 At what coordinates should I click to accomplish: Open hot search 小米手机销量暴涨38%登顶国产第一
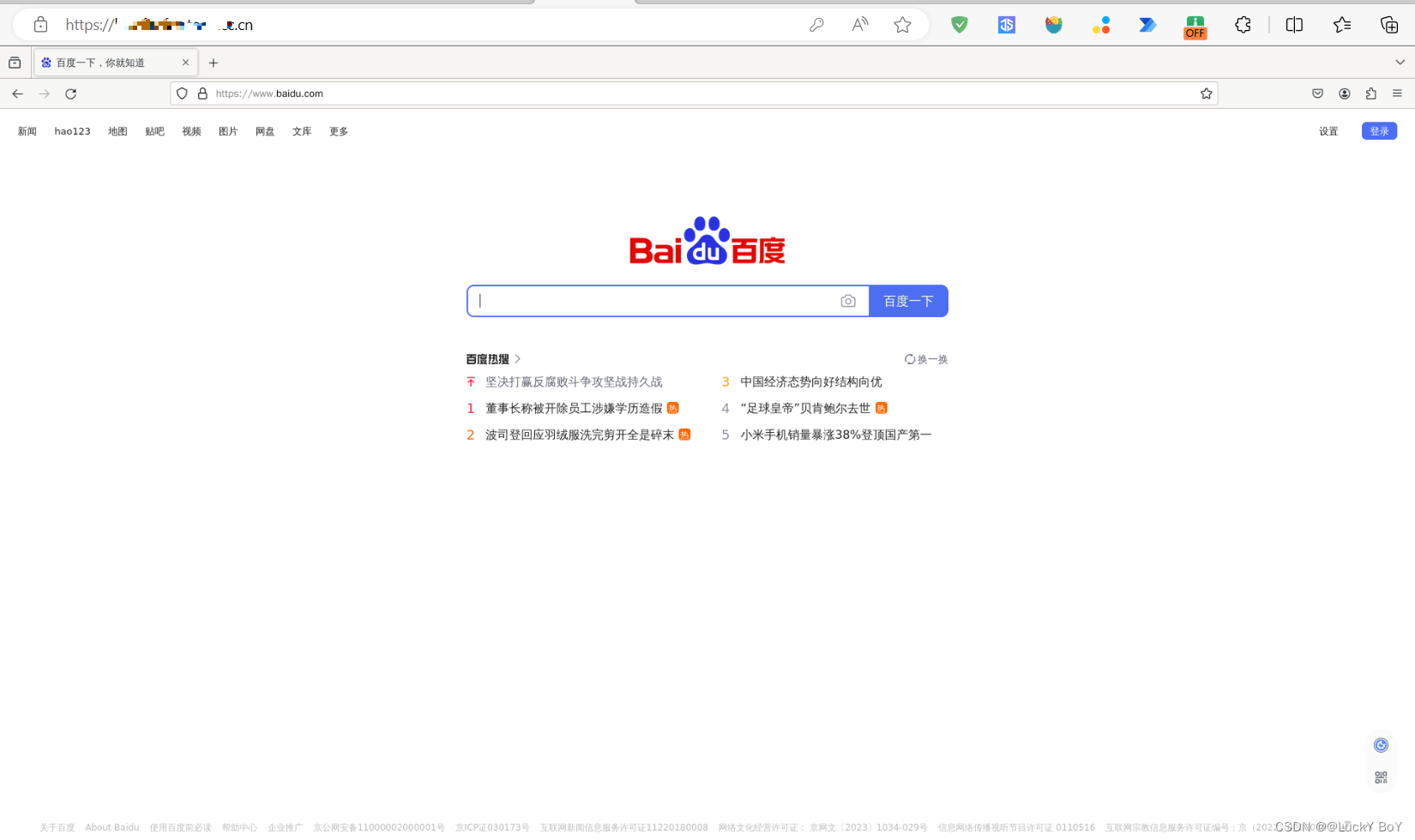coord(836,435)
